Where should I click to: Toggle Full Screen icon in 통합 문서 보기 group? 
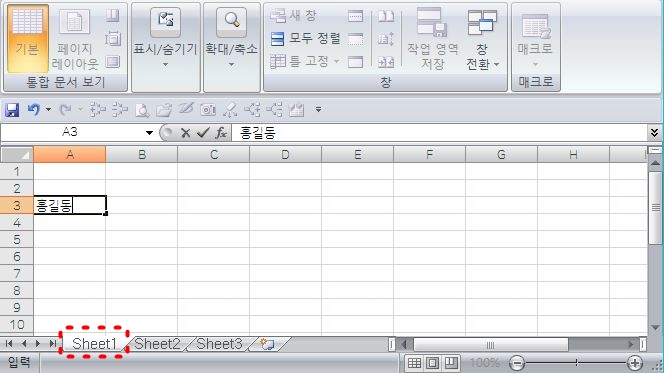(x=113, y=62)
